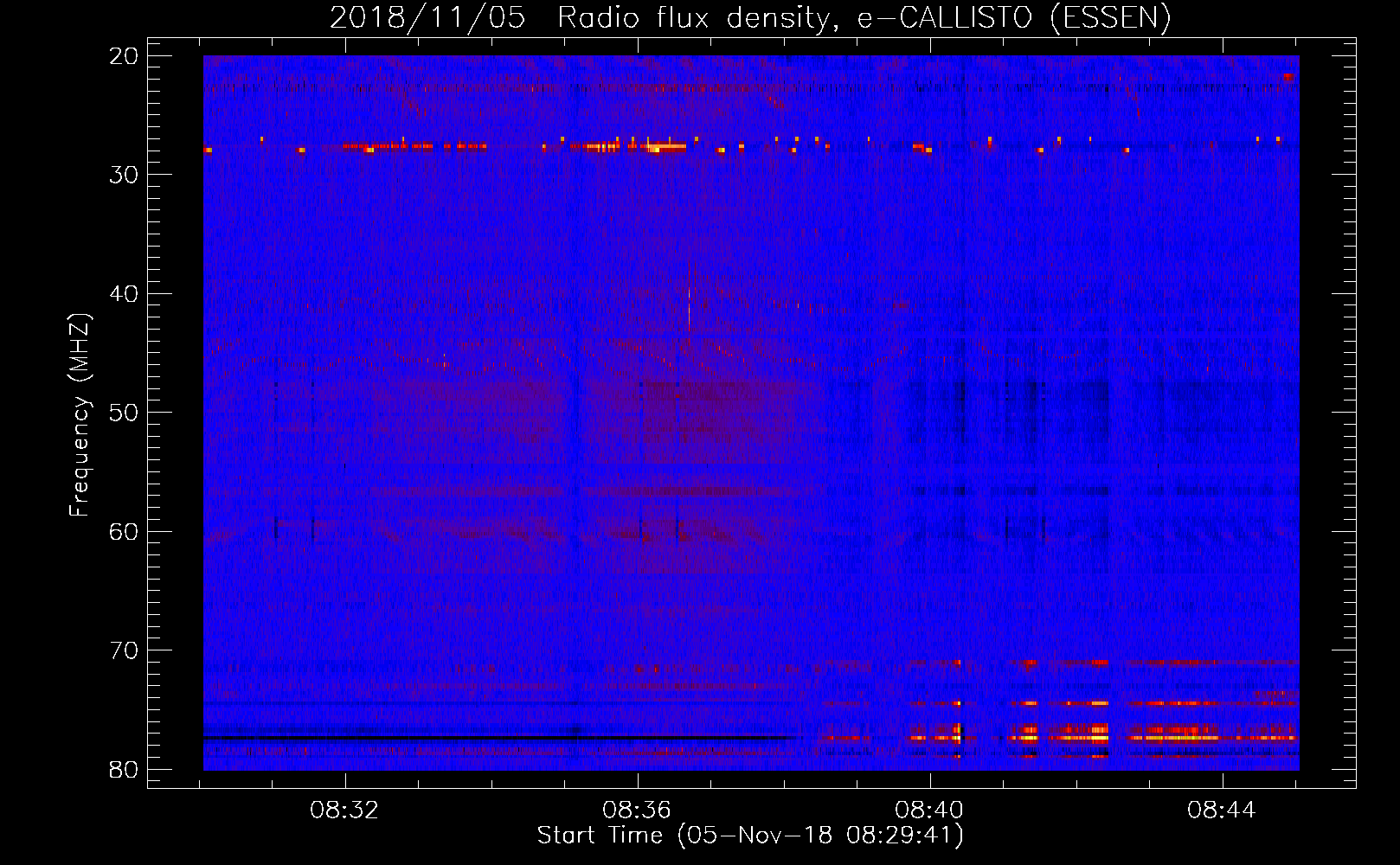Click the 50 MHz frequency tick label

(x=125, y=413)
